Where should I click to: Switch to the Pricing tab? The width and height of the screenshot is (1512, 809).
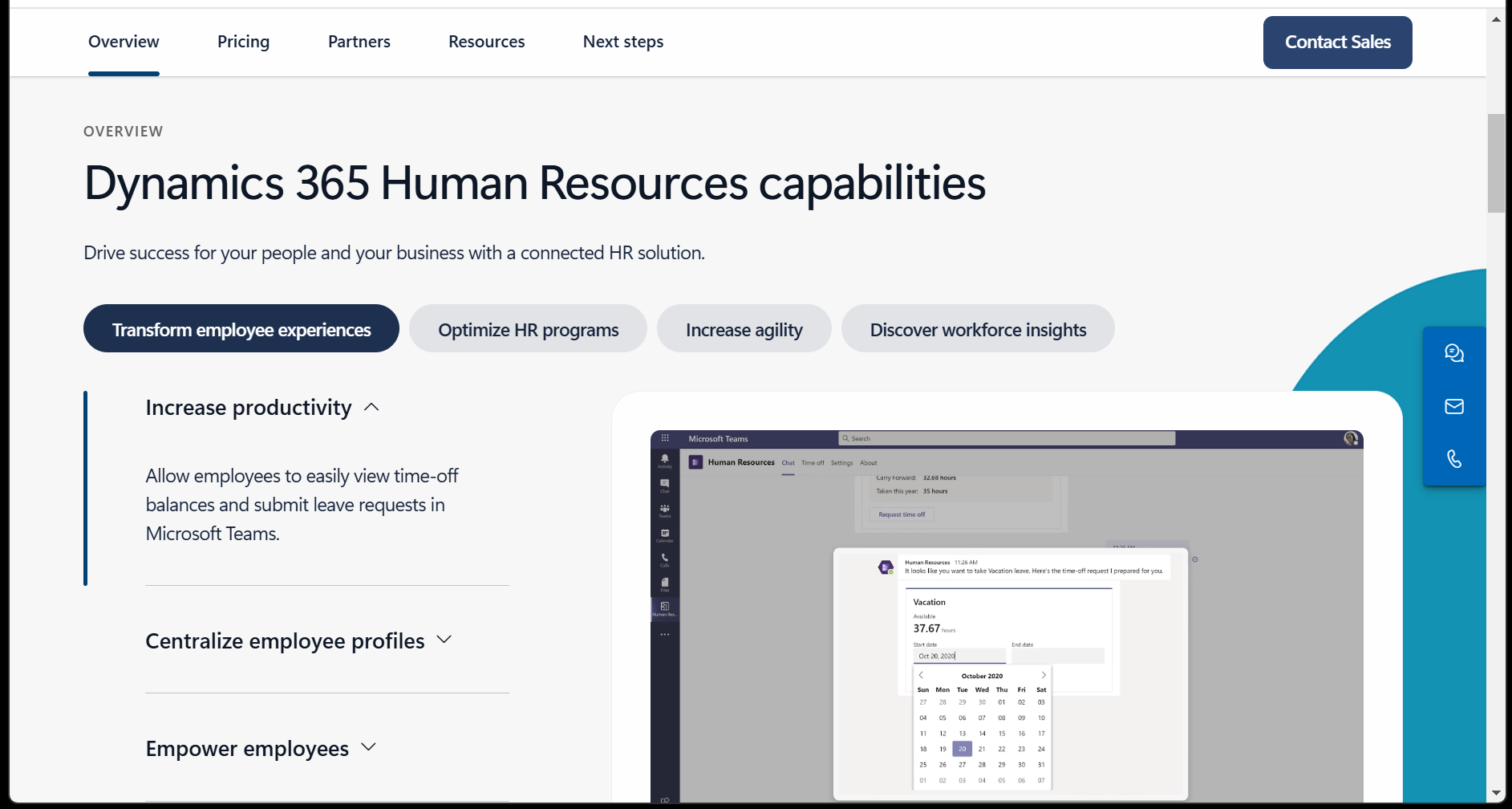click(243, 41)
